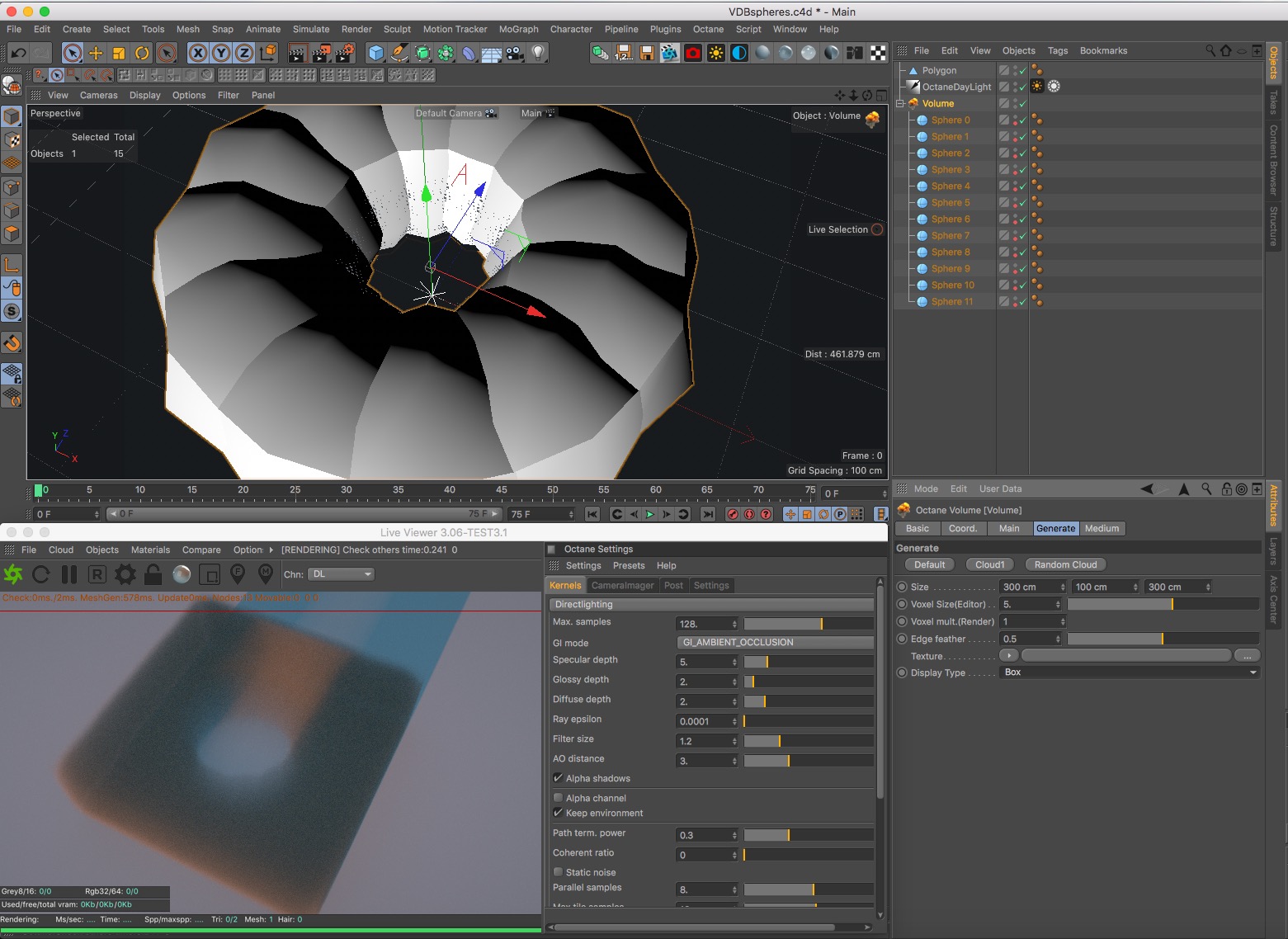Click the Random Cloud button
1288x939 pixels.
point(1065,565)
